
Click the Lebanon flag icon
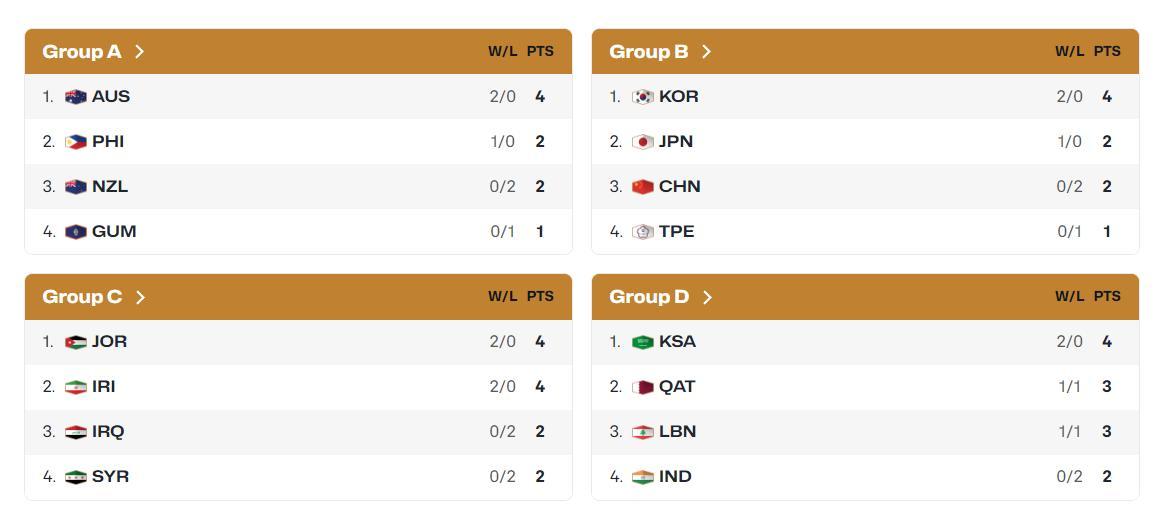642,432
